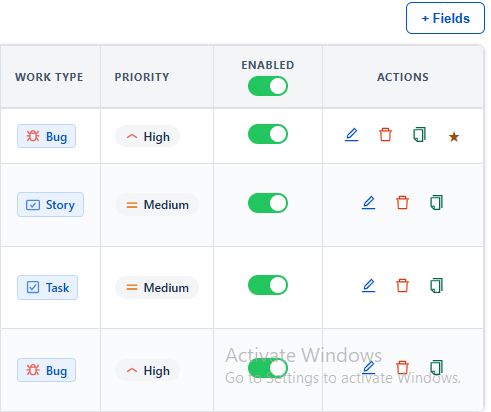Image resolution: width=491 pixels, height=412 pixels.
Task: Click the Work Type column header
Action: pyautogui.click(x=49, y=77)
